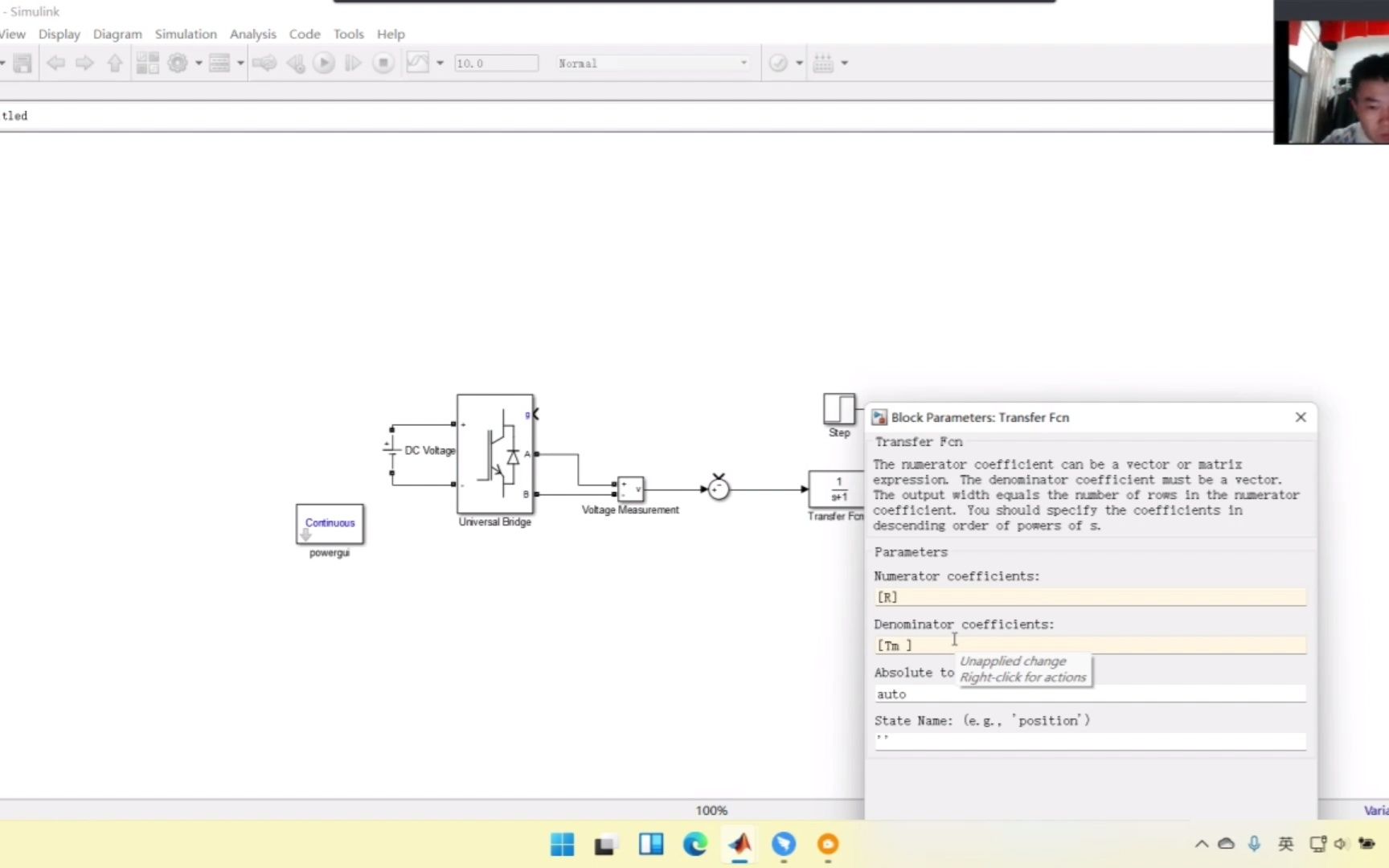Run the simulation with the play button
Screen dimensions: 1389x868
324,63
